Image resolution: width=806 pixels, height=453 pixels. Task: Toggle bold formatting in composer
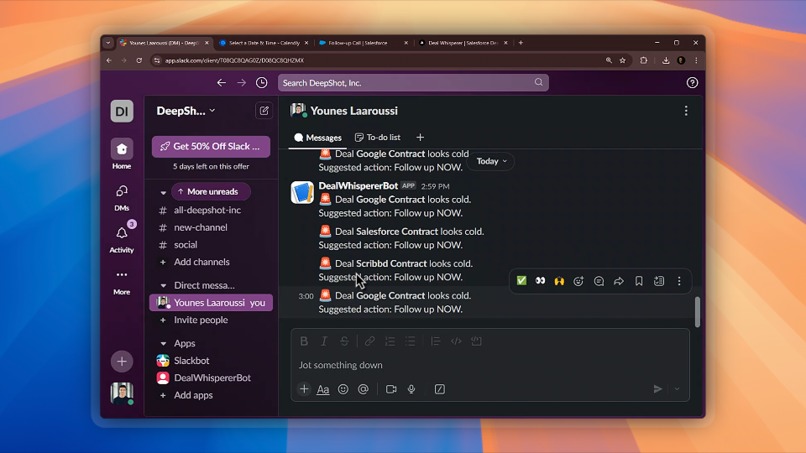click(x=304, y=341)
